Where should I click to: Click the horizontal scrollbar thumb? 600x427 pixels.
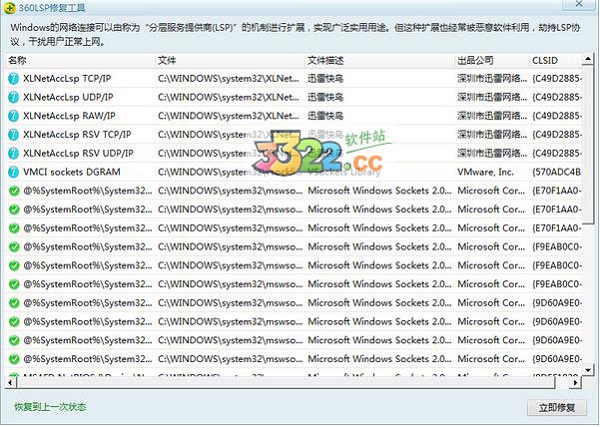tap(285, 382)
